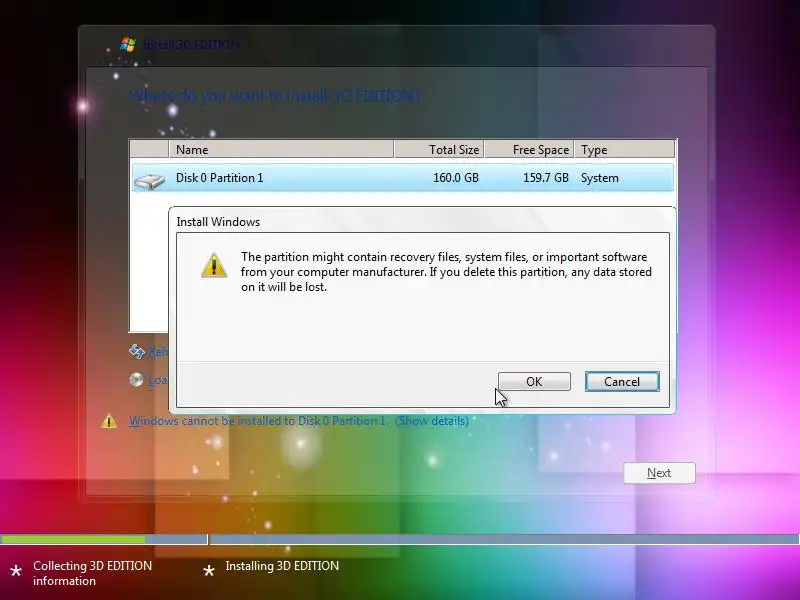Click the warning triangle icon in dialog
The width and height of the screenshot is (800, 600).
click(214, 265)
